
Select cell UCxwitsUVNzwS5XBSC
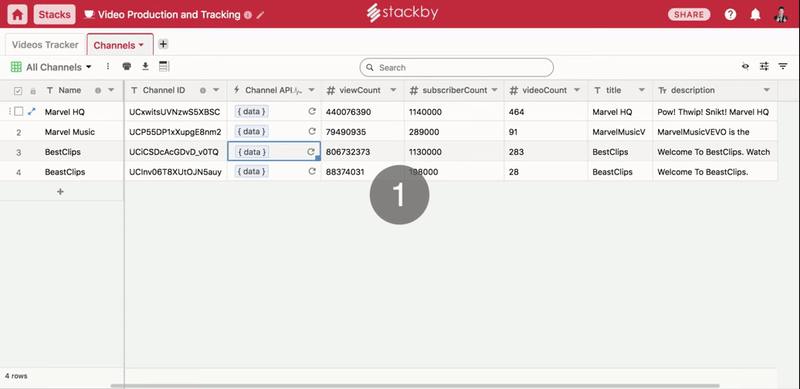pyautogui.click(x=176, y=112)
